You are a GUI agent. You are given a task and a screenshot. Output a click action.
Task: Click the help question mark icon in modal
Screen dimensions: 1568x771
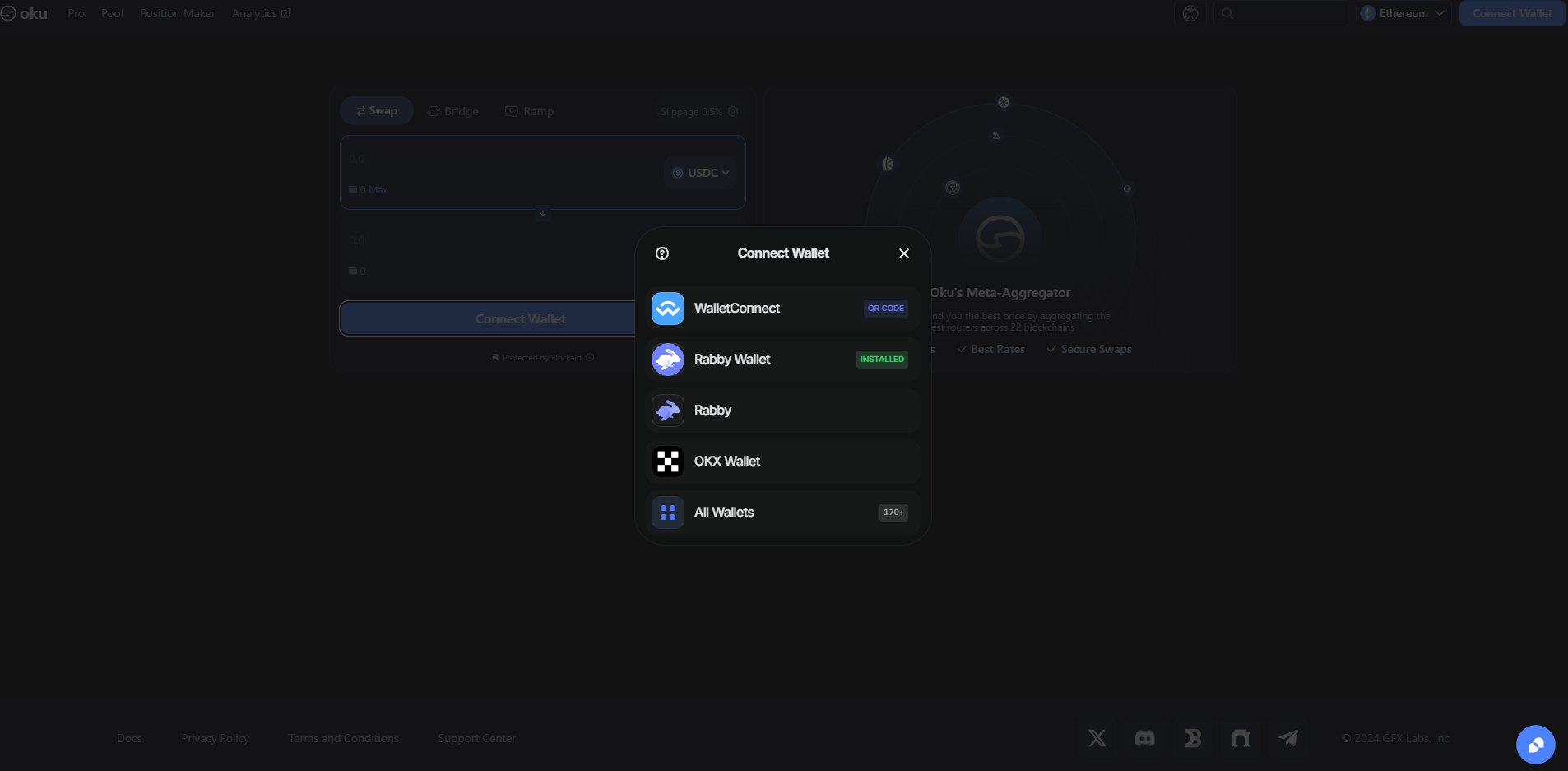click(662, 253)
